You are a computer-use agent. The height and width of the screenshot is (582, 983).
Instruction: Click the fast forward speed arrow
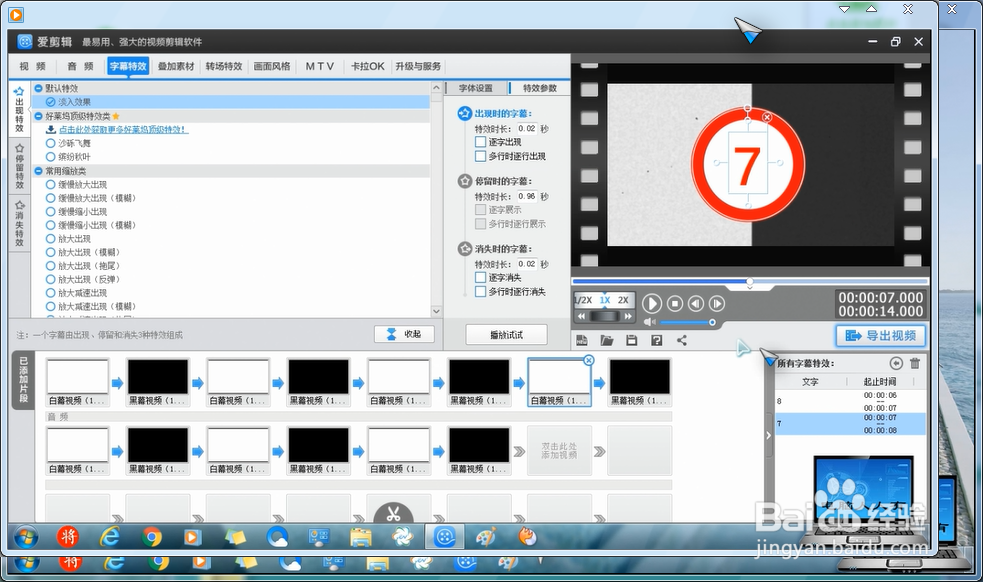(628, 316)
